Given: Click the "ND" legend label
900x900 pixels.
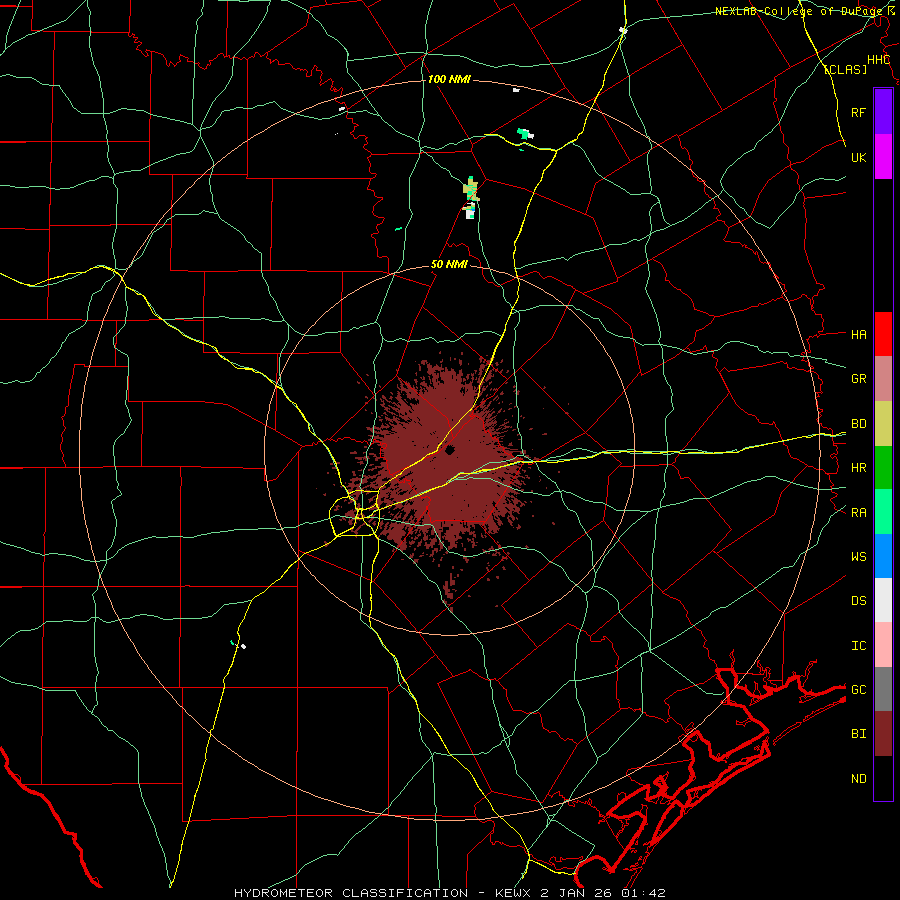Looking at the screenshot, I should pyautogui.click(x=858, y=779).
